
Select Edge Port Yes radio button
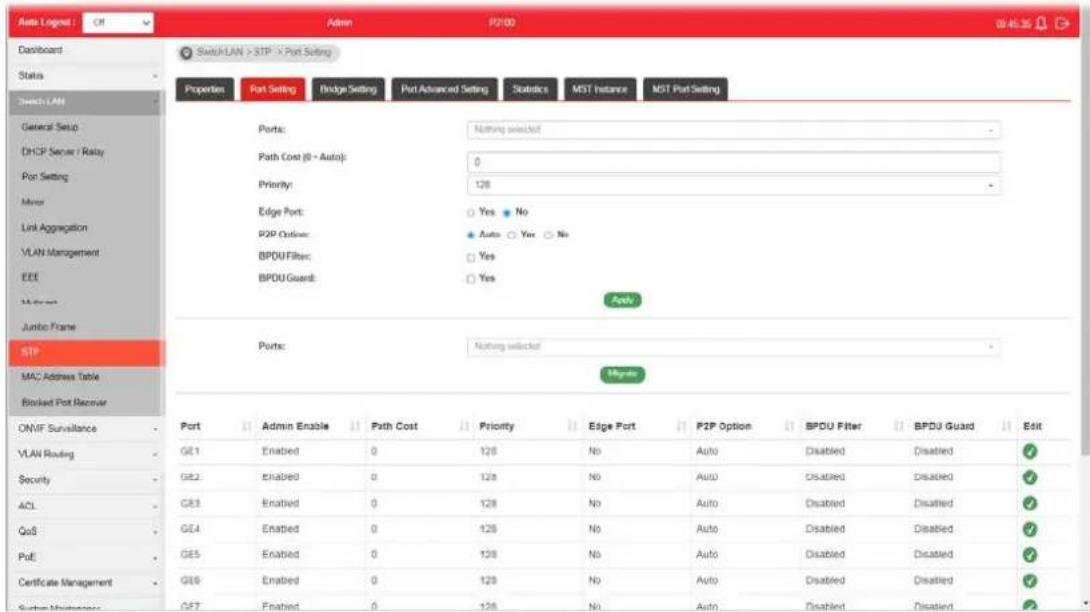471,213
